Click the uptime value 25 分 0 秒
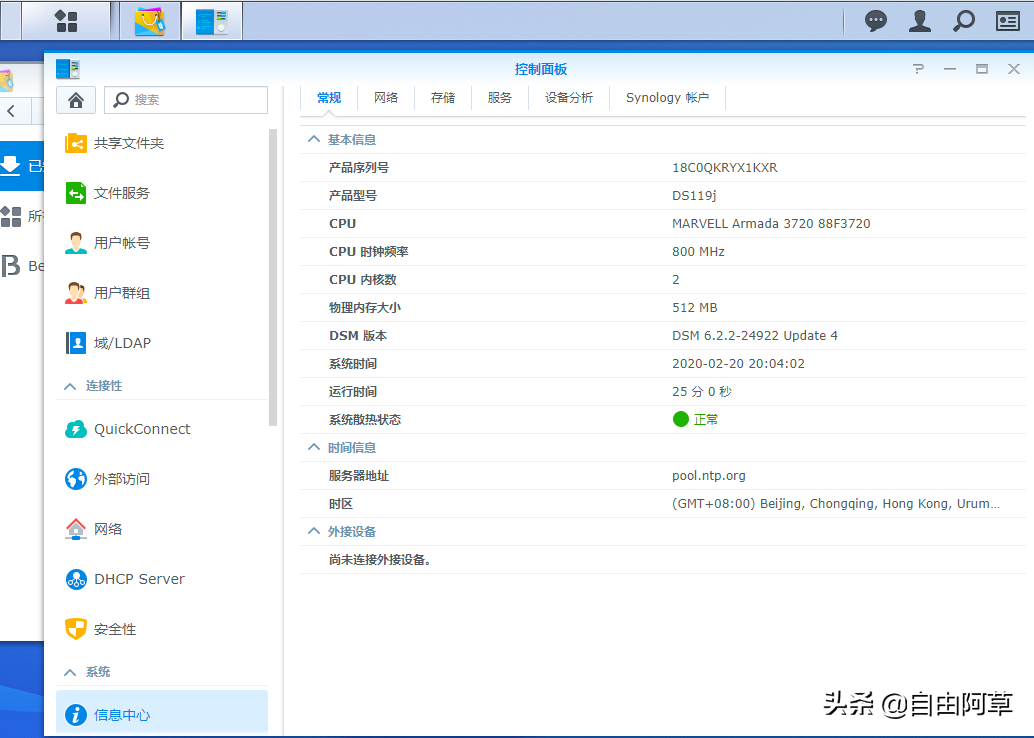This screenshot has width=1034, height=738. coord(702,392)
